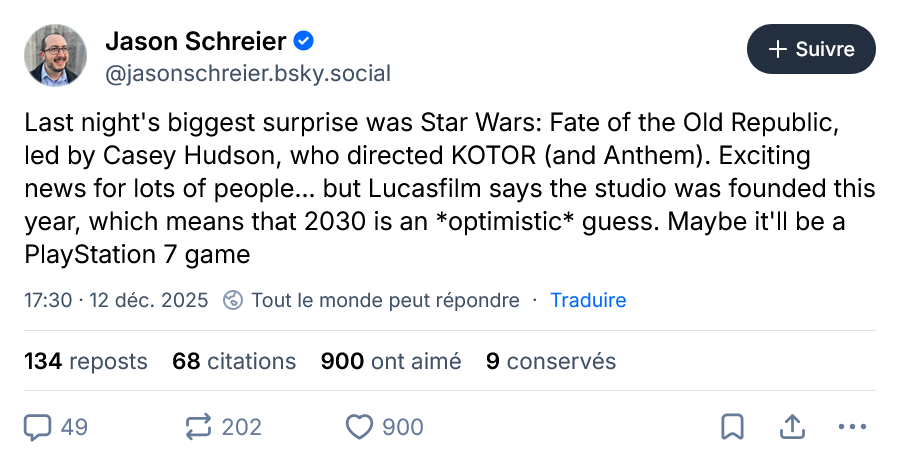Toggle the bookmark icon to save post
This screenshot has height=465, width=900.
click(x=732, y=427)
